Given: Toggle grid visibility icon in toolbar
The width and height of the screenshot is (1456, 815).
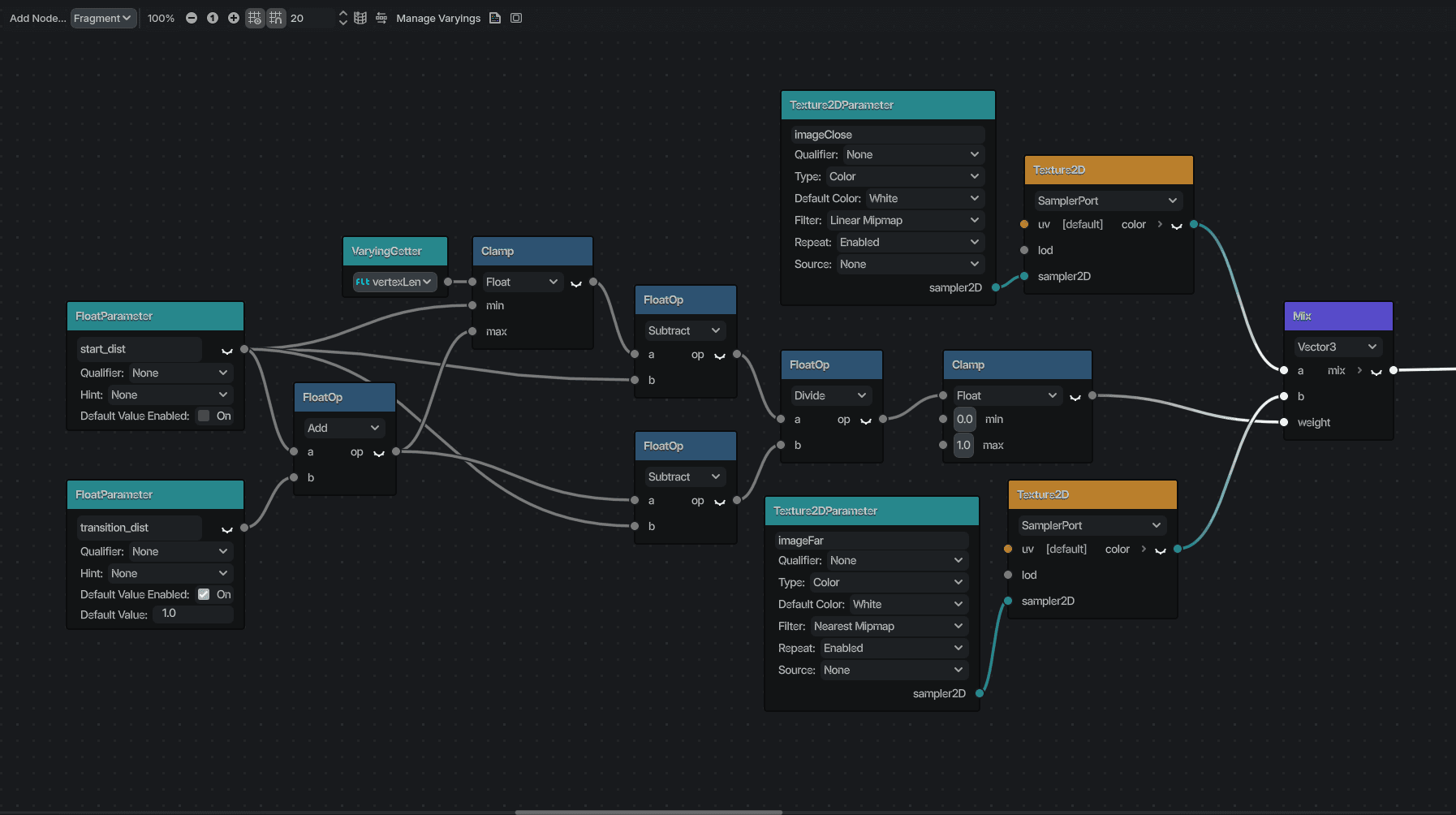Looking at the screenshot, I should coord(255,18).
